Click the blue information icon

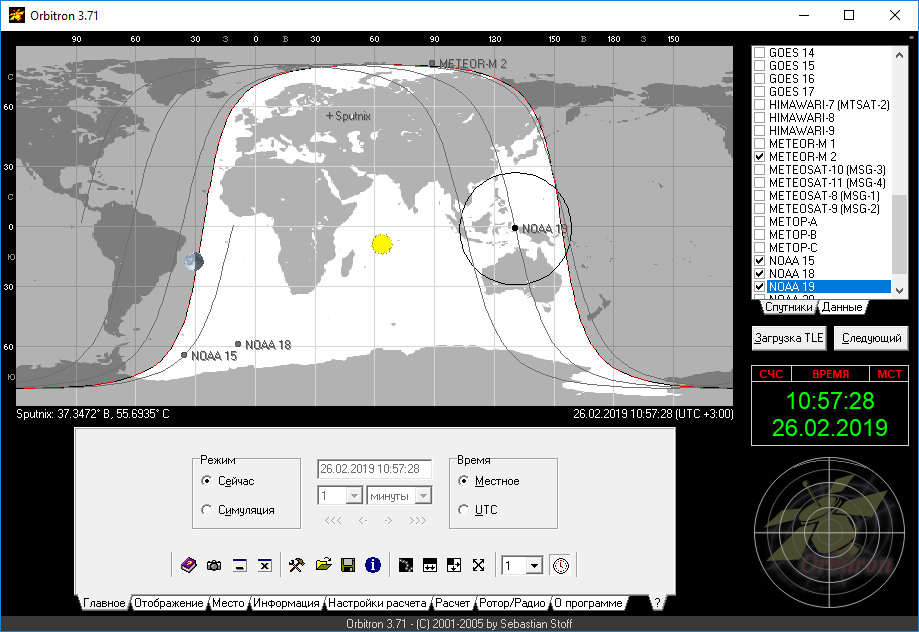pos(373,565)
